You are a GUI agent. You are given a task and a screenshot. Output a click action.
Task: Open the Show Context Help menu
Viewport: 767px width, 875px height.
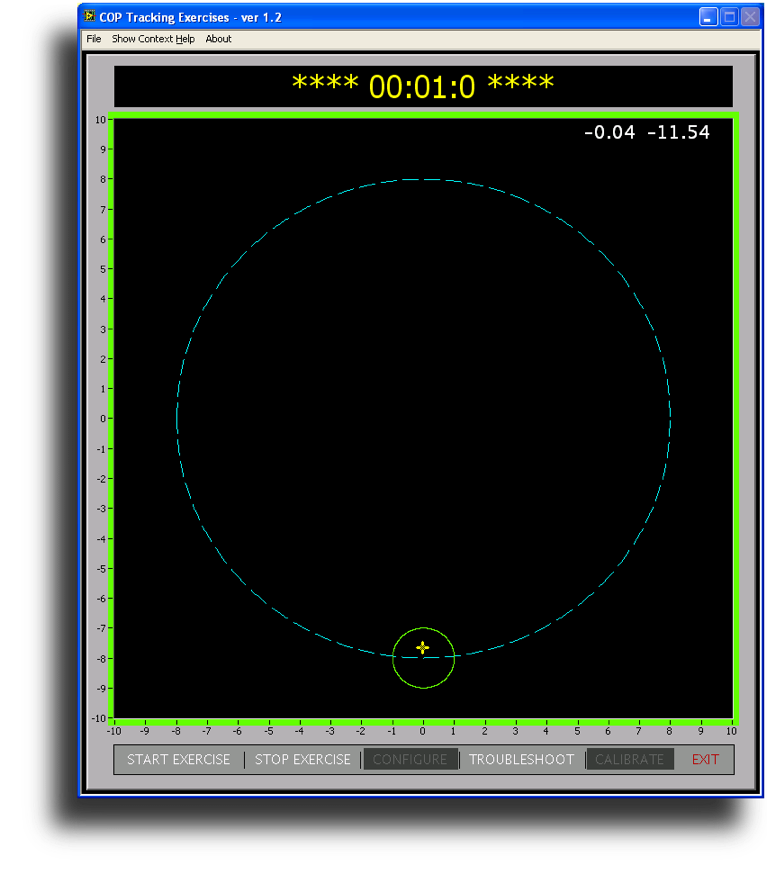pos(153,39)
